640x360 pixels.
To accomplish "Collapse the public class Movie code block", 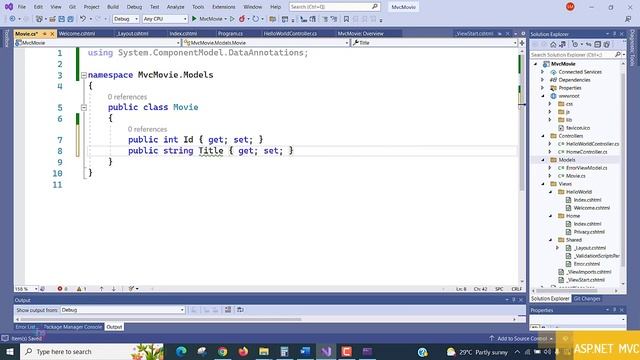I will pos(84,107).
